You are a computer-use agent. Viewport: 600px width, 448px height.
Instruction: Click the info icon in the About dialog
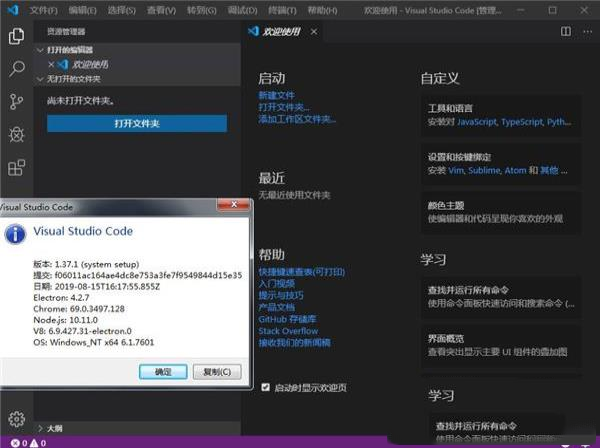tap(15, 234)
